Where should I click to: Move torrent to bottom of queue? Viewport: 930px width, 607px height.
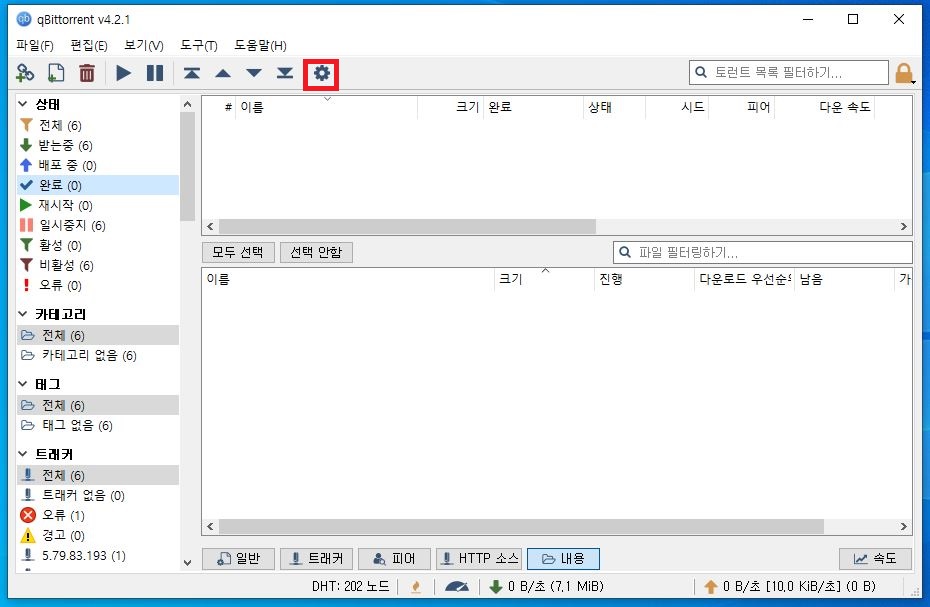click(285, 73)
